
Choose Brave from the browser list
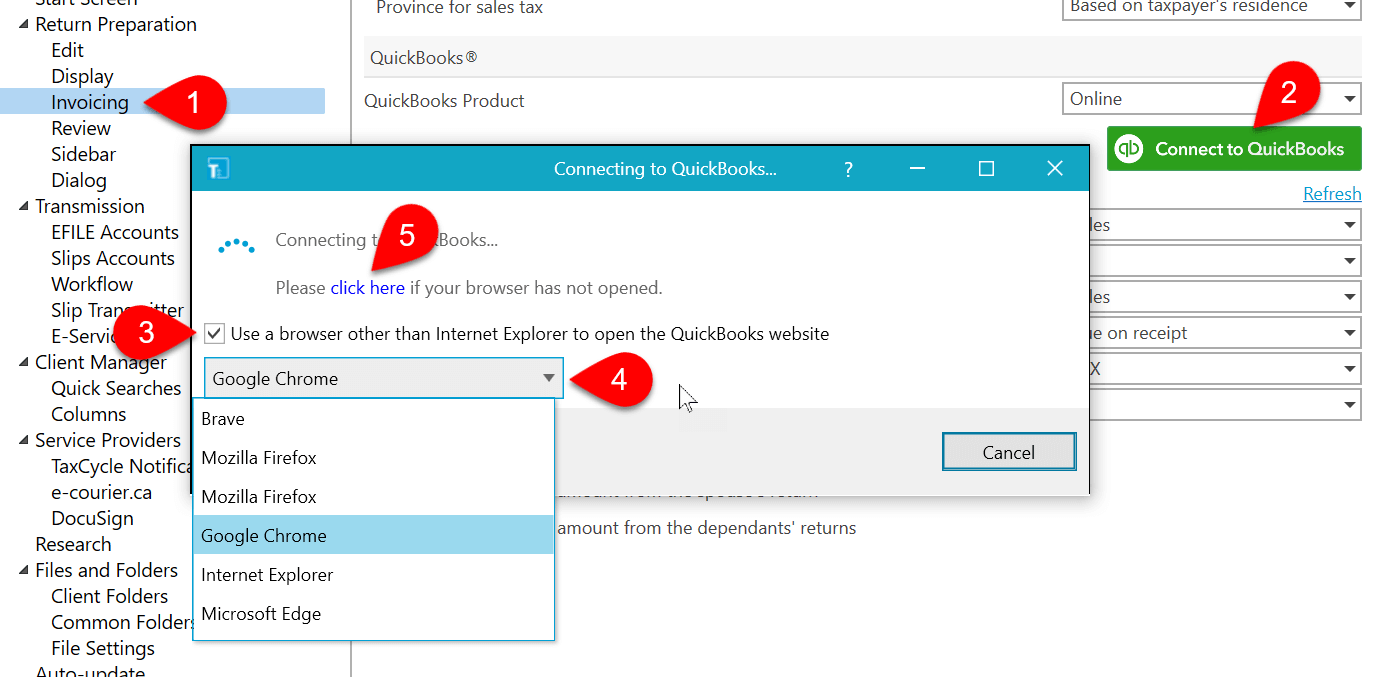[373, 419]
